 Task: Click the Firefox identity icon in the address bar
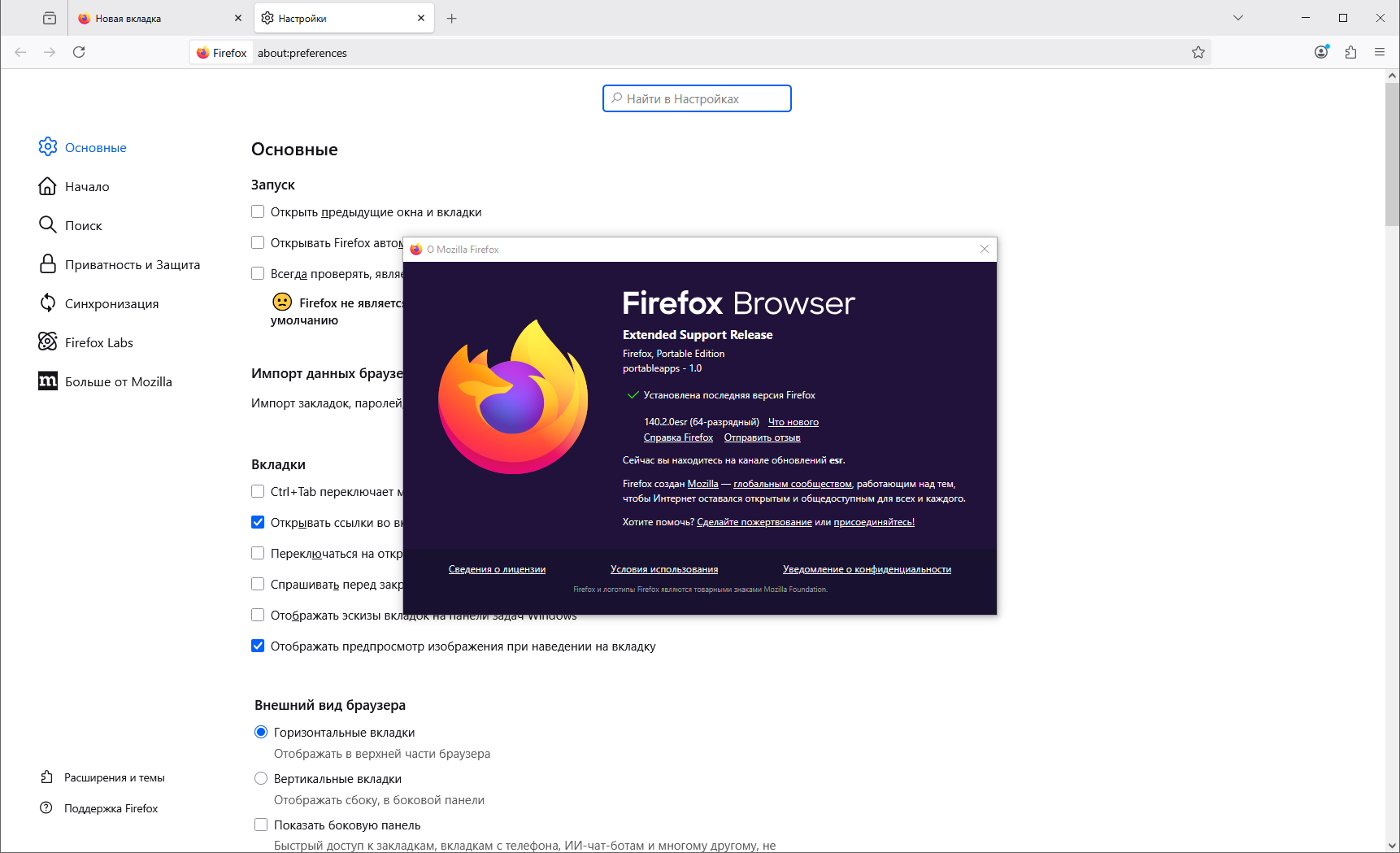coord(221,53)
